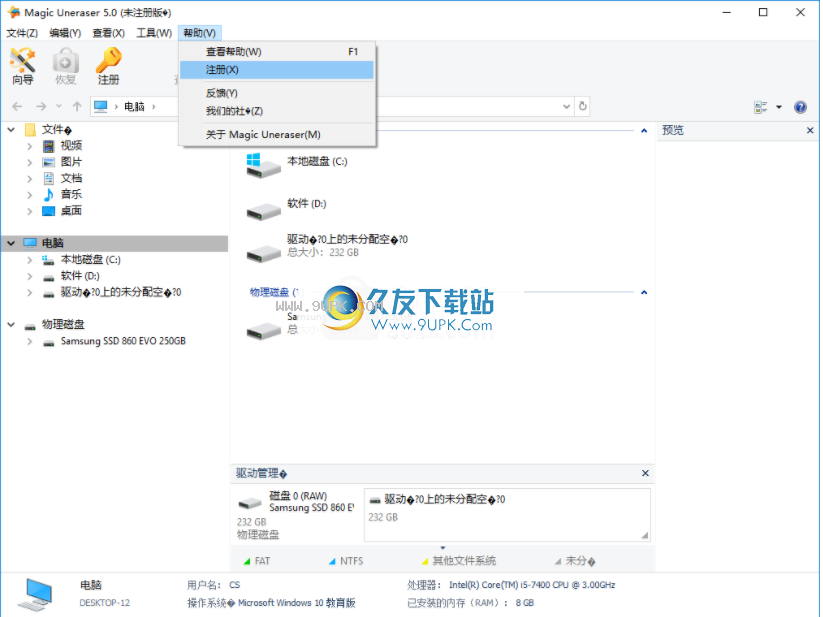Screen dimensions: 823x617
Task: Close the 帮助(V) menu
Action: coord(200,33)
